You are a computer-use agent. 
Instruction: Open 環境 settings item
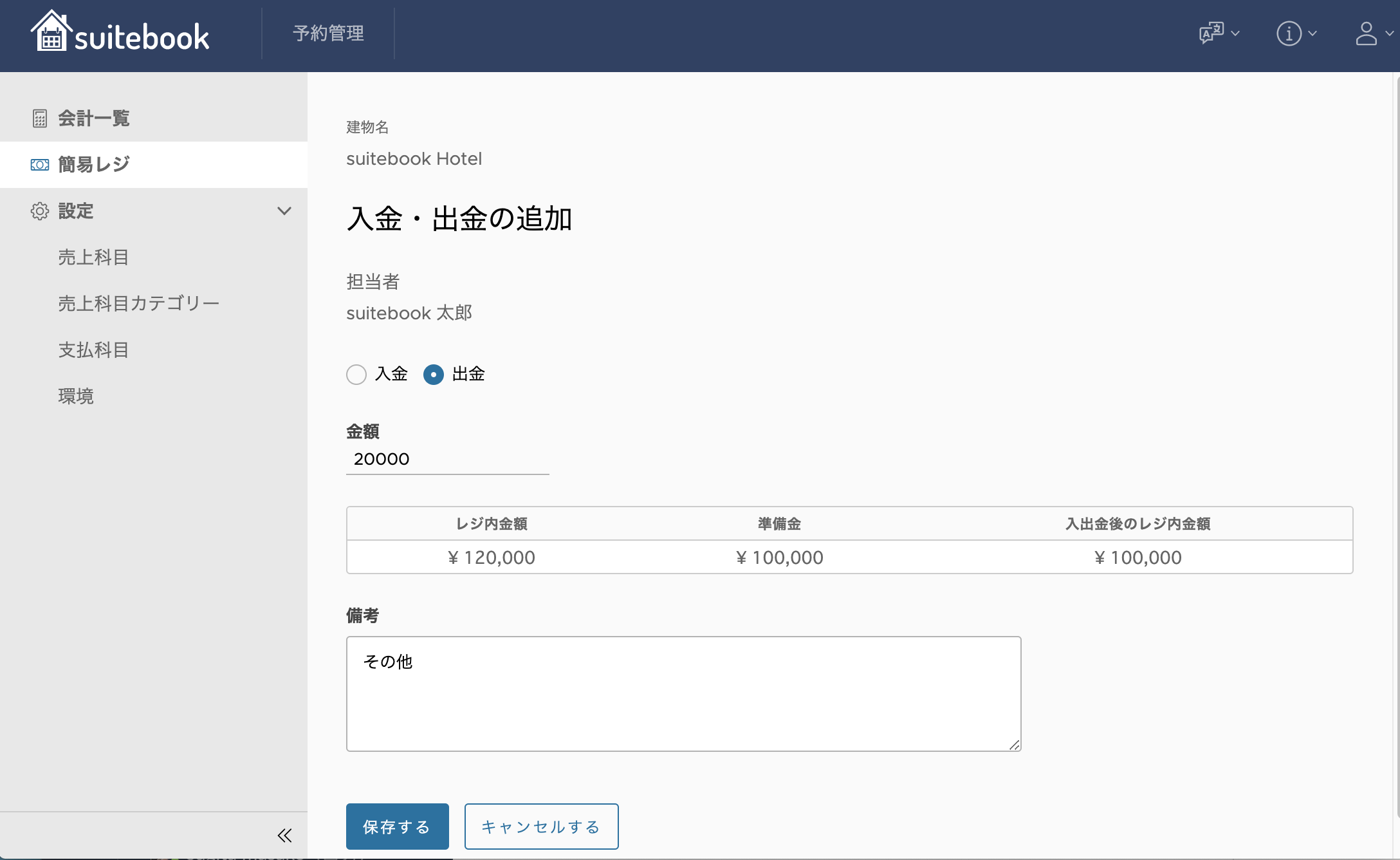coord(76,397)
